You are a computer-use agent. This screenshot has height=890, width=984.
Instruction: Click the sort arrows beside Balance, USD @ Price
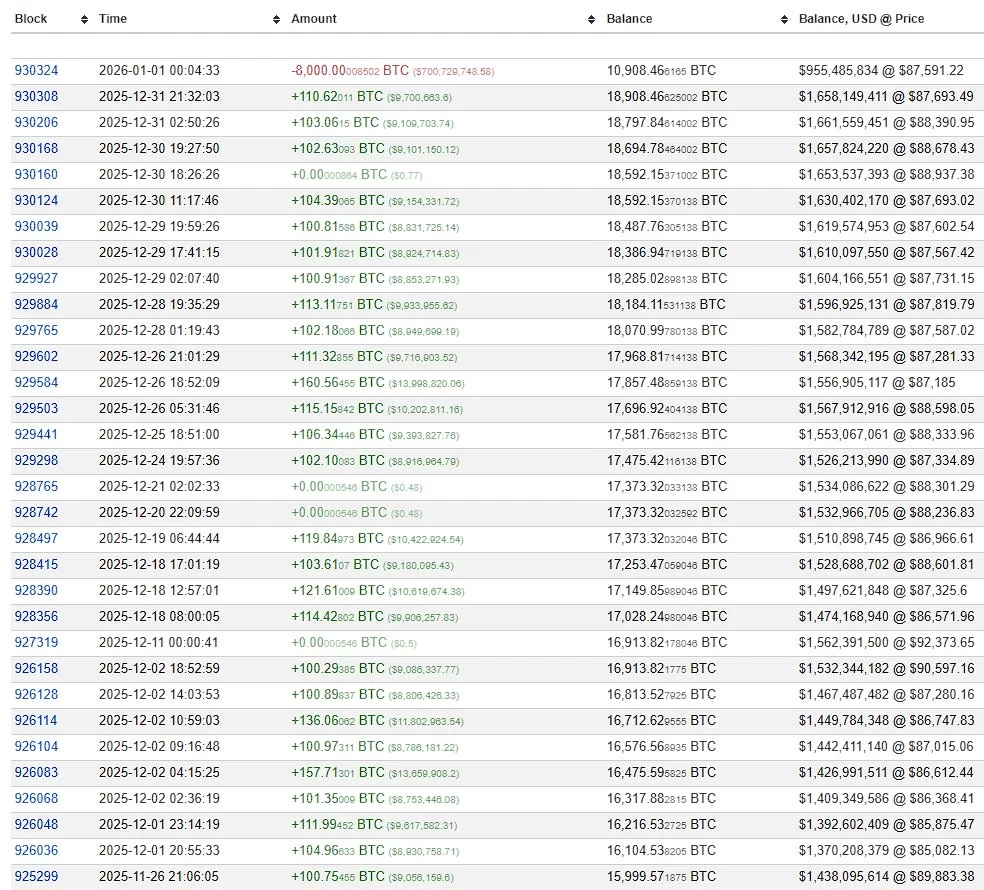[x=783, y=18]
